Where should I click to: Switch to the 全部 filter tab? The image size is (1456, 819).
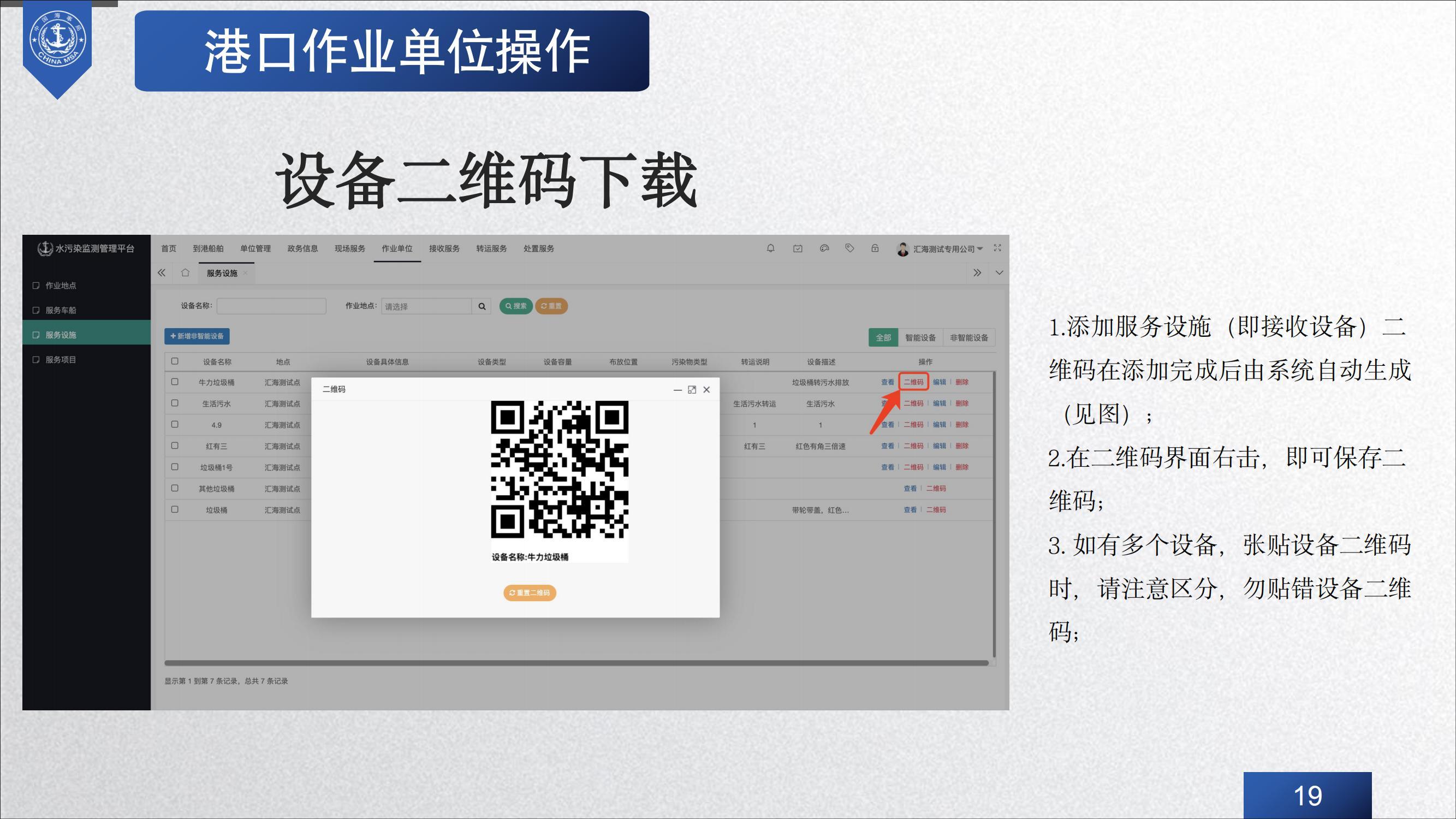(x=883, y=337)
